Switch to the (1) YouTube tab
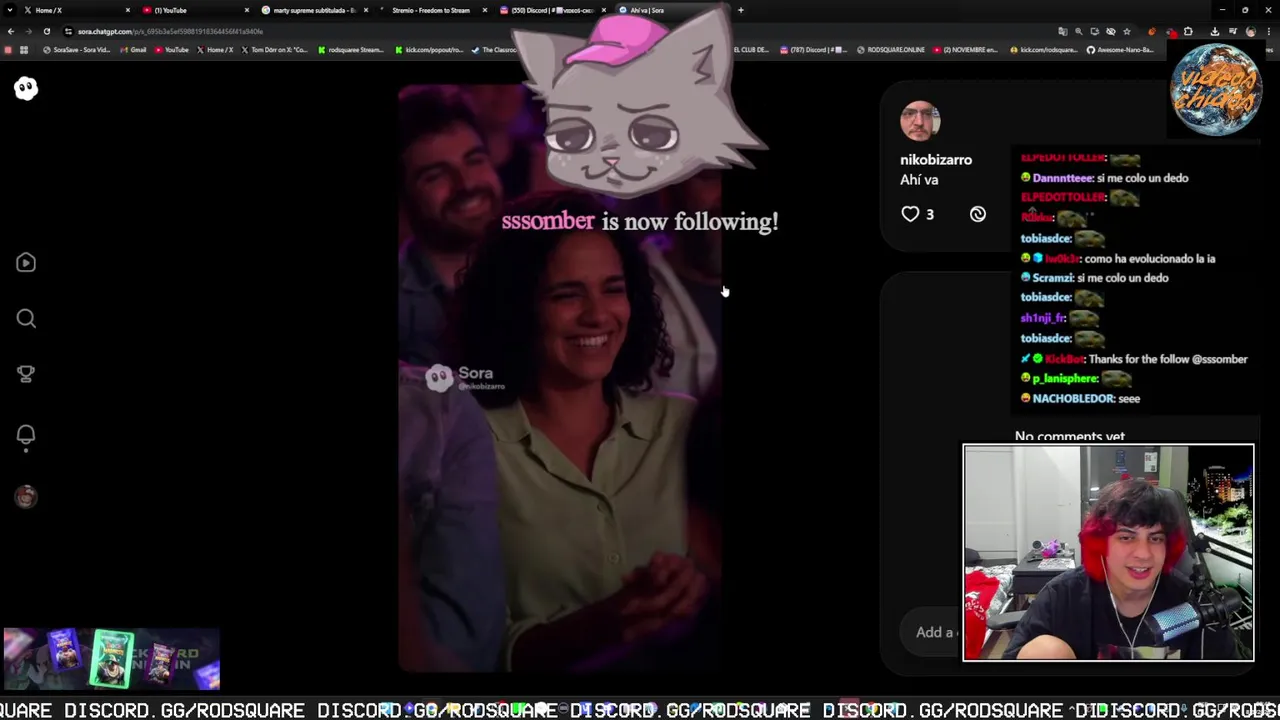This screenshot has width=1280, height=720. [195, 10]
